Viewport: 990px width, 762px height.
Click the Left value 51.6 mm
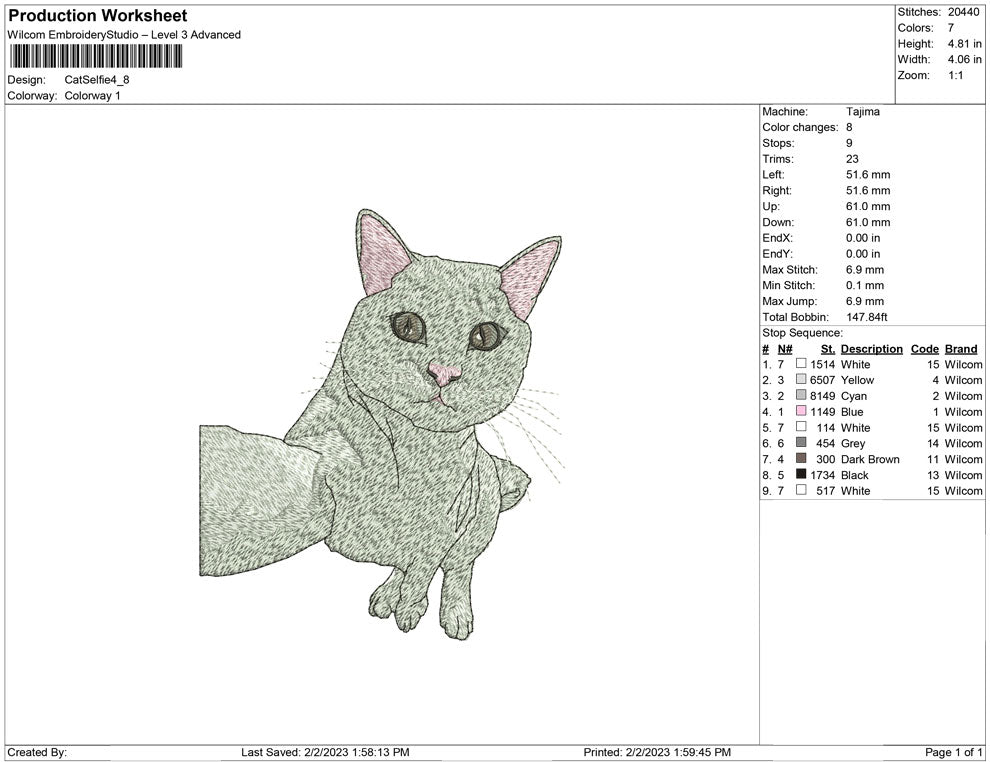coord(868,175)
